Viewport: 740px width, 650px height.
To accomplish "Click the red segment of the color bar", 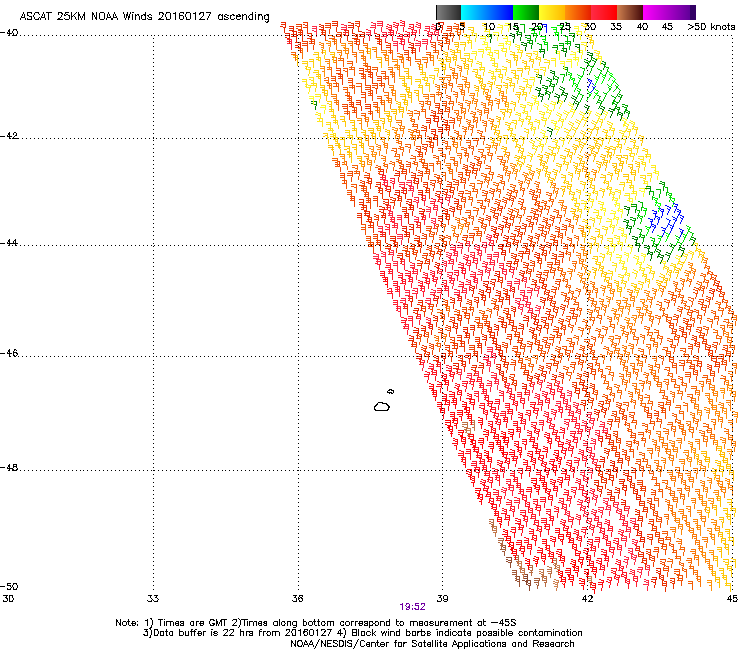I will click(x=604, y=12).
